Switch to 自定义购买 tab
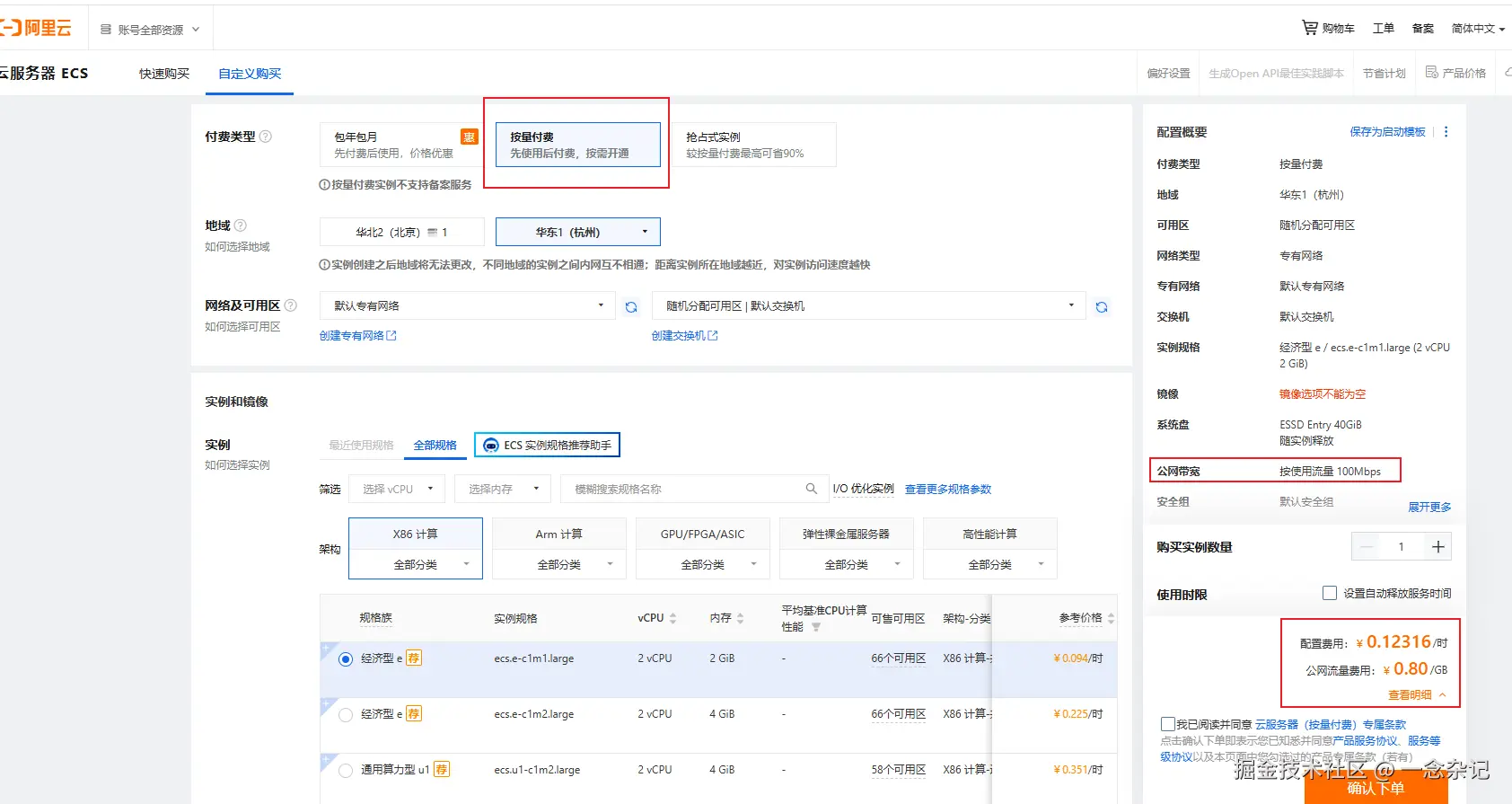 250,74
